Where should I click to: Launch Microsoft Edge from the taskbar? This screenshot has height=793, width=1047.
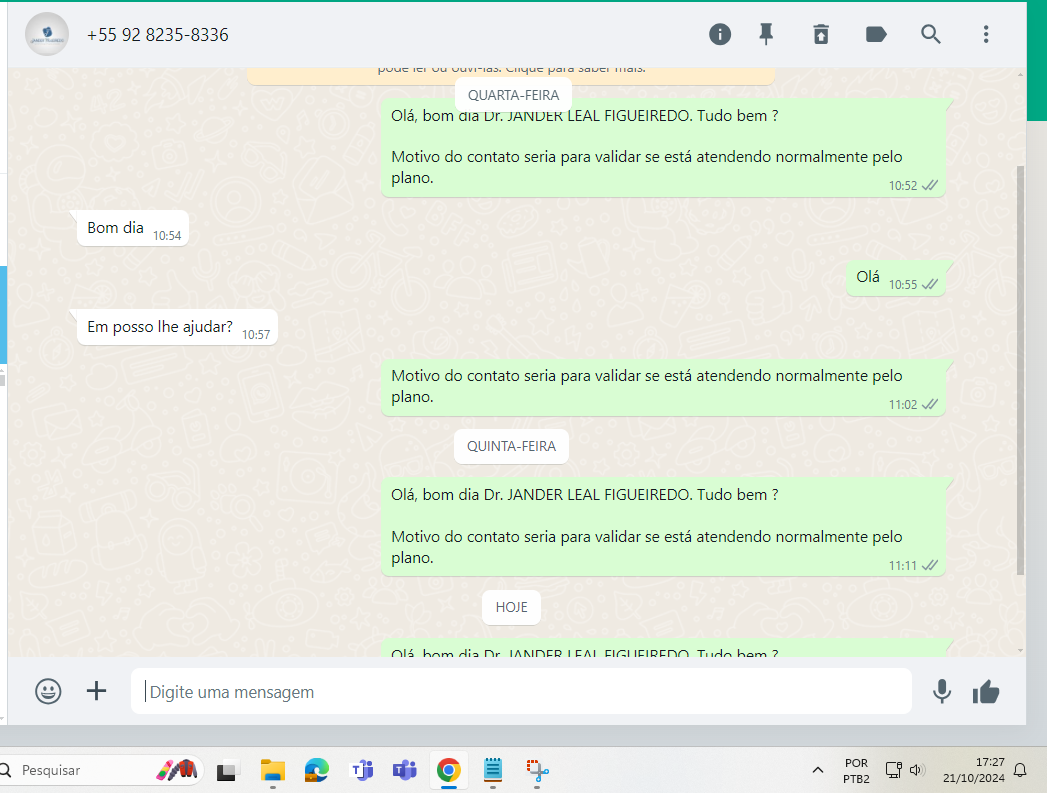(x=317, y=771)
